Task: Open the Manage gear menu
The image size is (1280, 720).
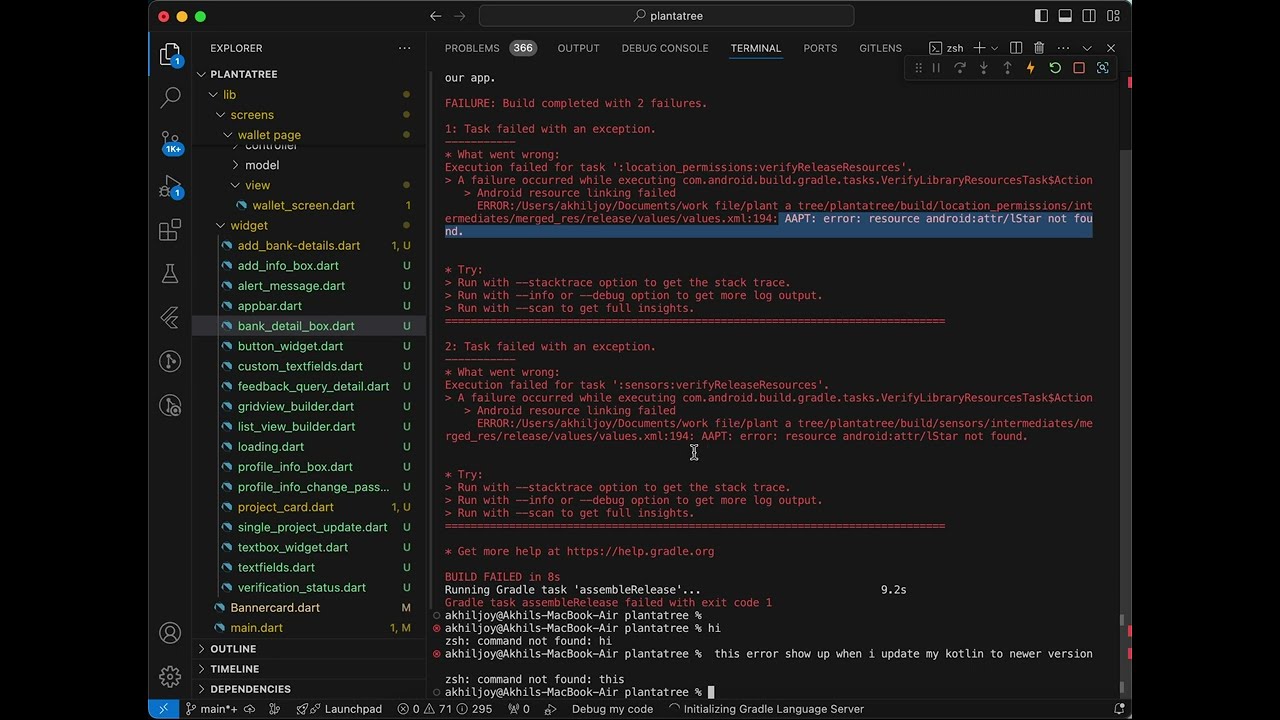Action: coord(170,677)
